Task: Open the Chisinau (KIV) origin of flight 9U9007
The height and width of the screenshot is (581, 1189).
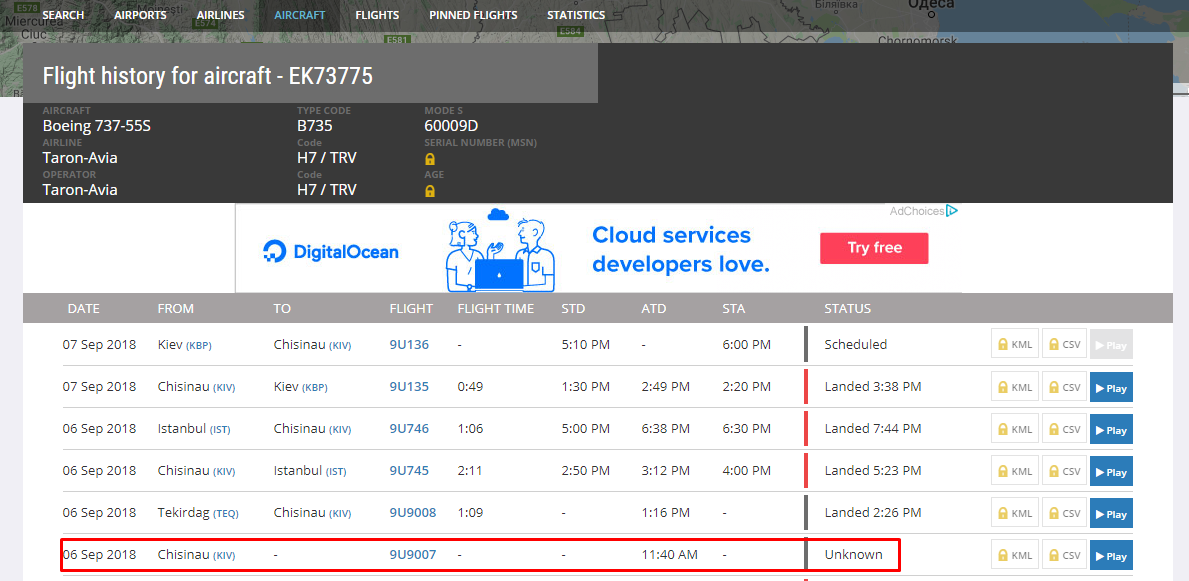Action: pyautogui.click(x=196, y=554)
